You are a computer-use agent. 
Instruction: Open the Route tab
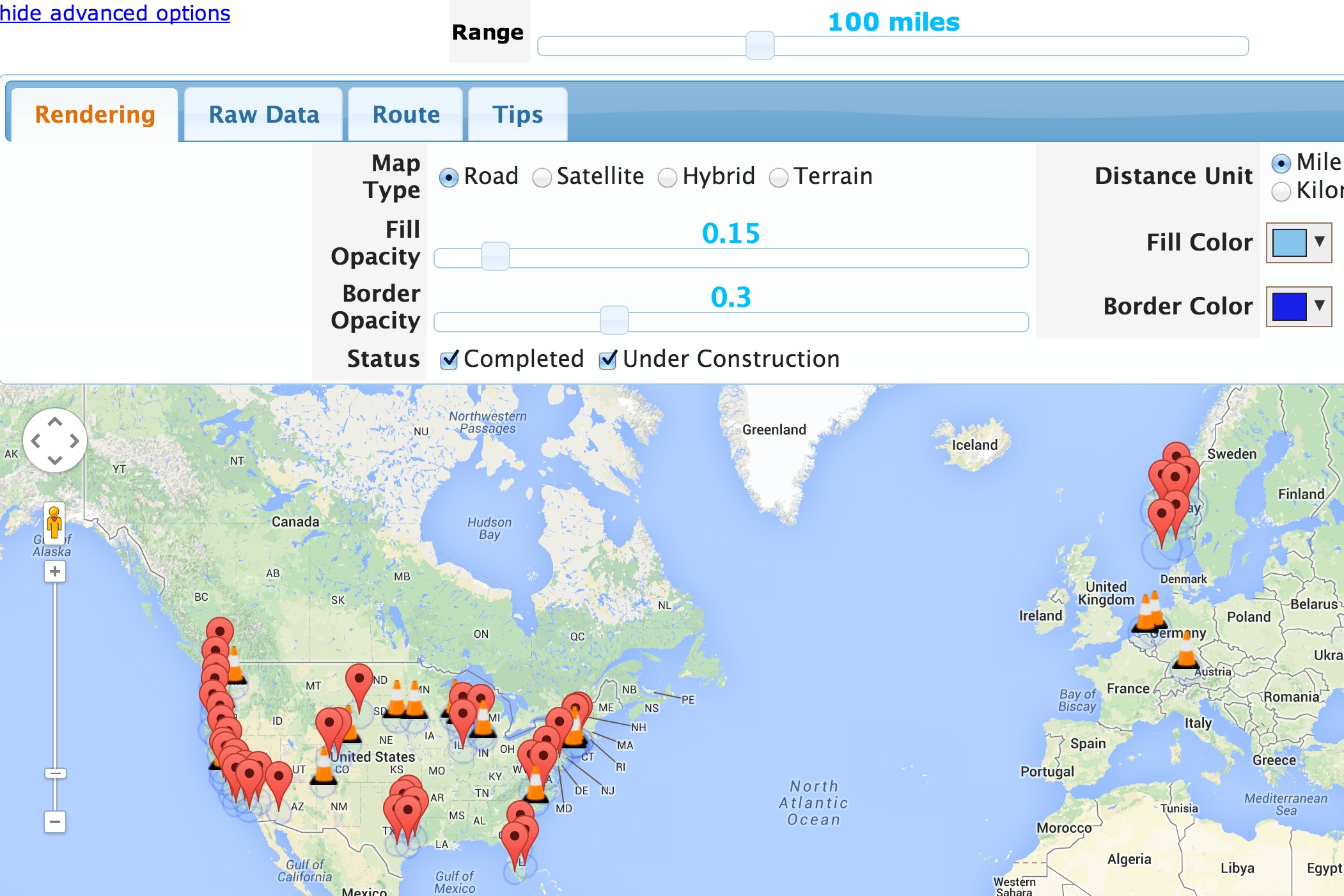coord(405,115)
